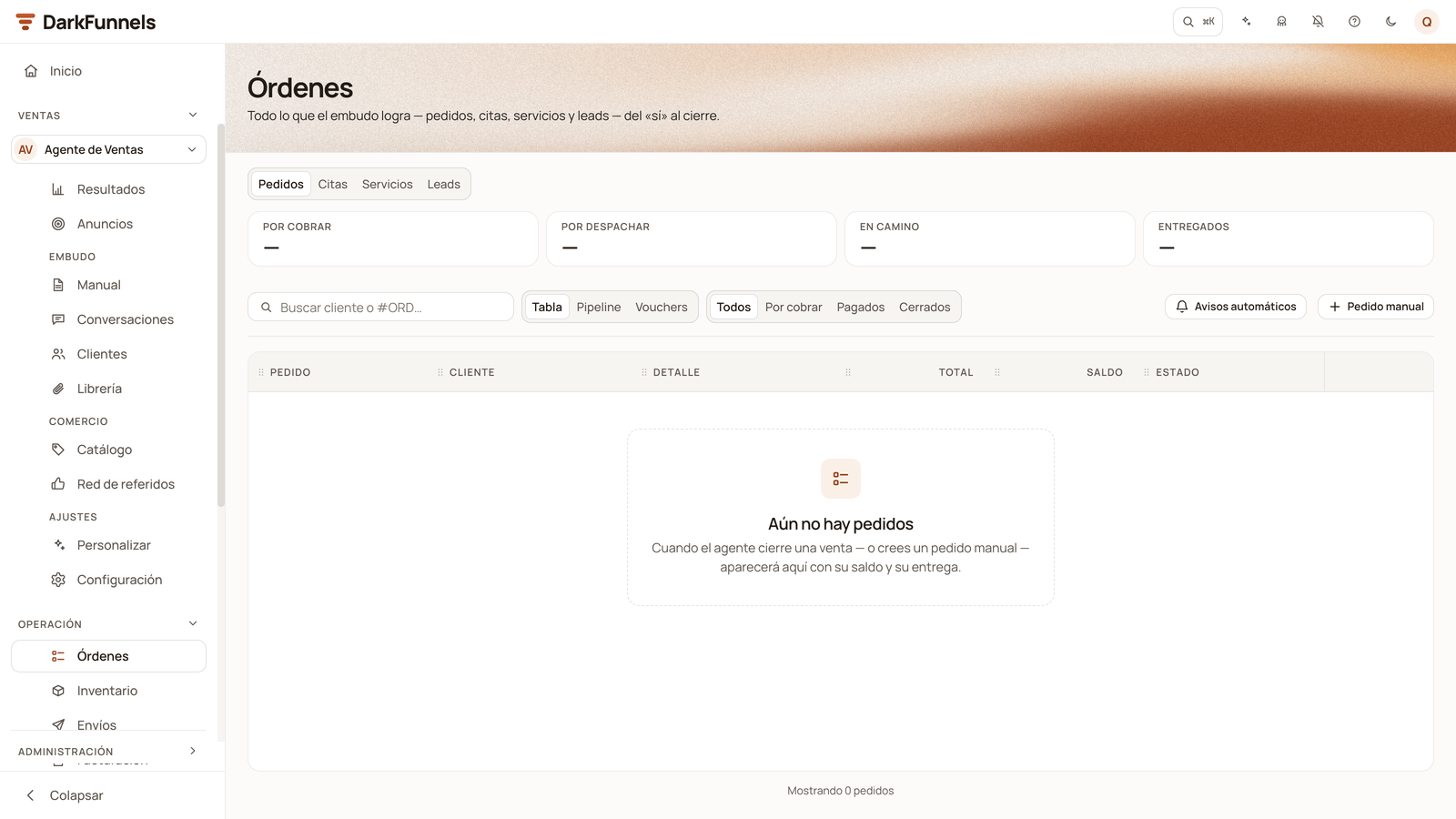
Task: Switch to the Servicios tab
Action: [x=388, y=184]
